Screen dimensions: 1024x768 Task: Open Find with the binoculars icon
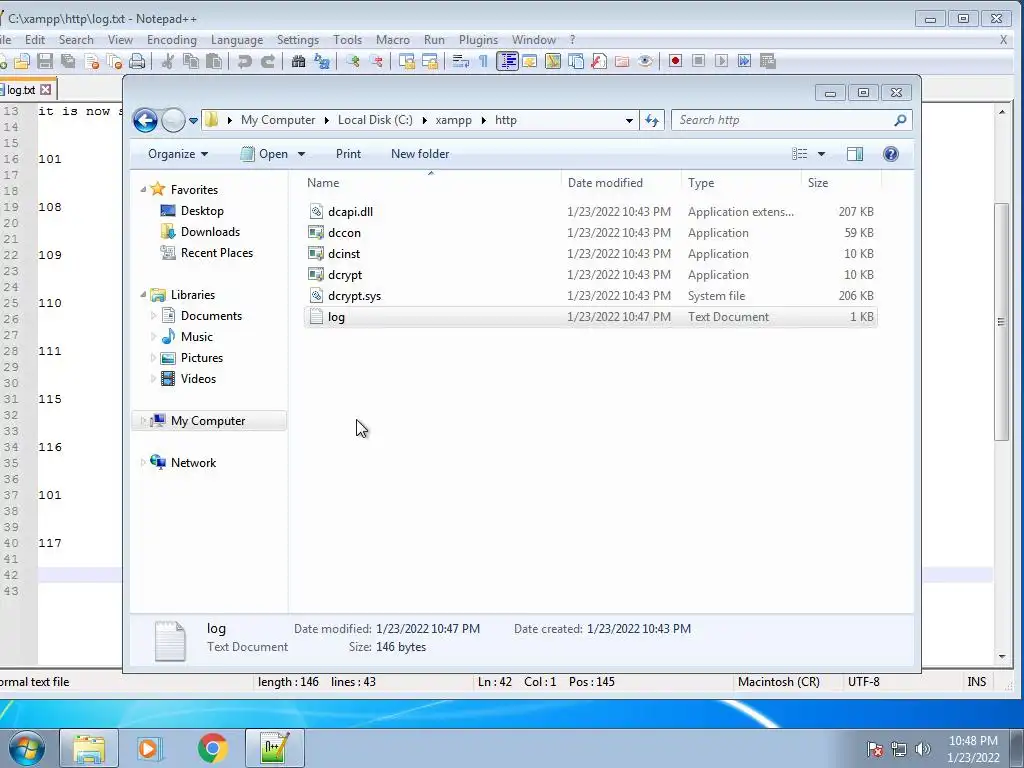298,61
